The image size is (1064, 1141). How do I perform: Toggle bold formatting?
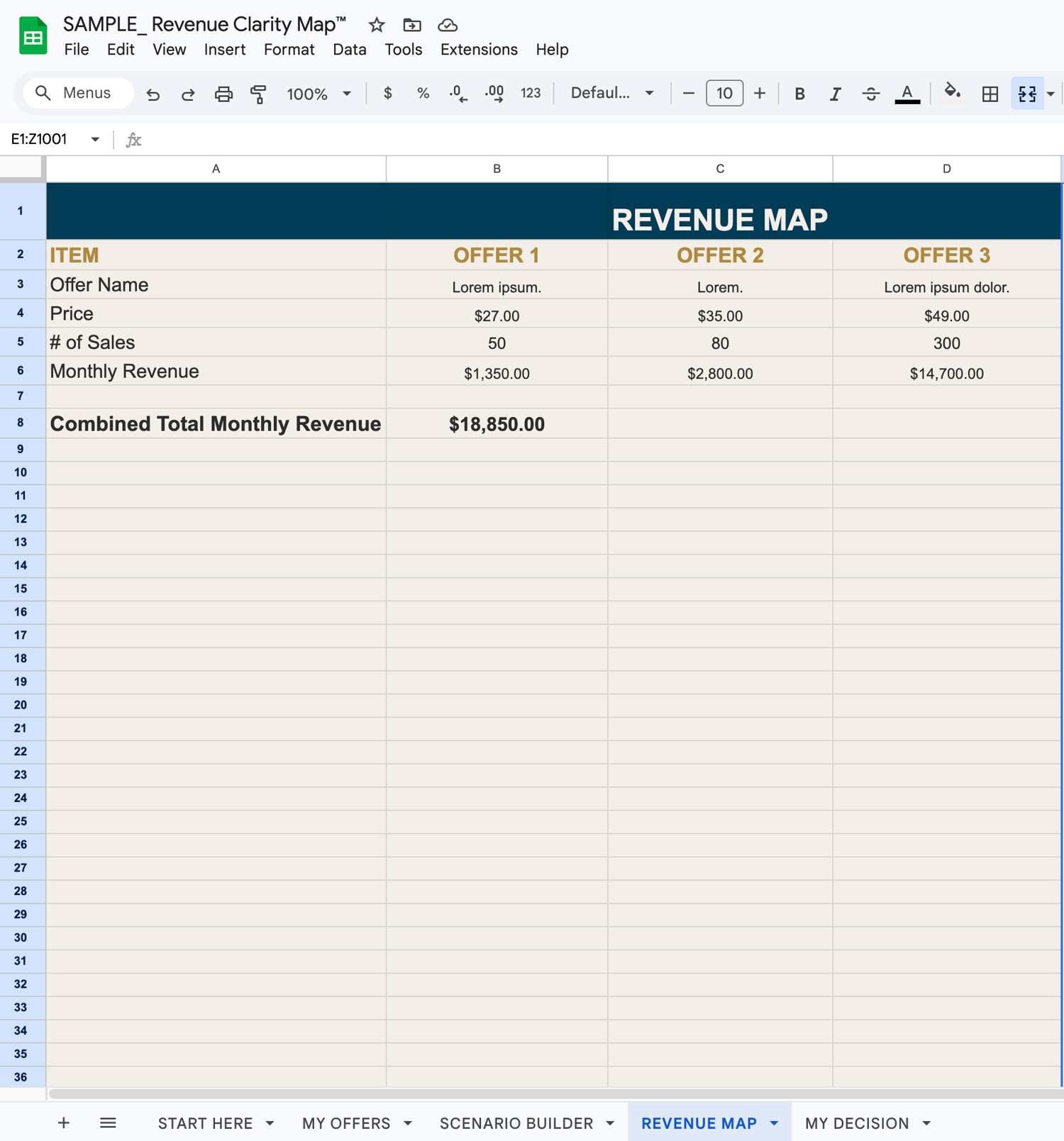pyautogui.click(x=799, y=94)
